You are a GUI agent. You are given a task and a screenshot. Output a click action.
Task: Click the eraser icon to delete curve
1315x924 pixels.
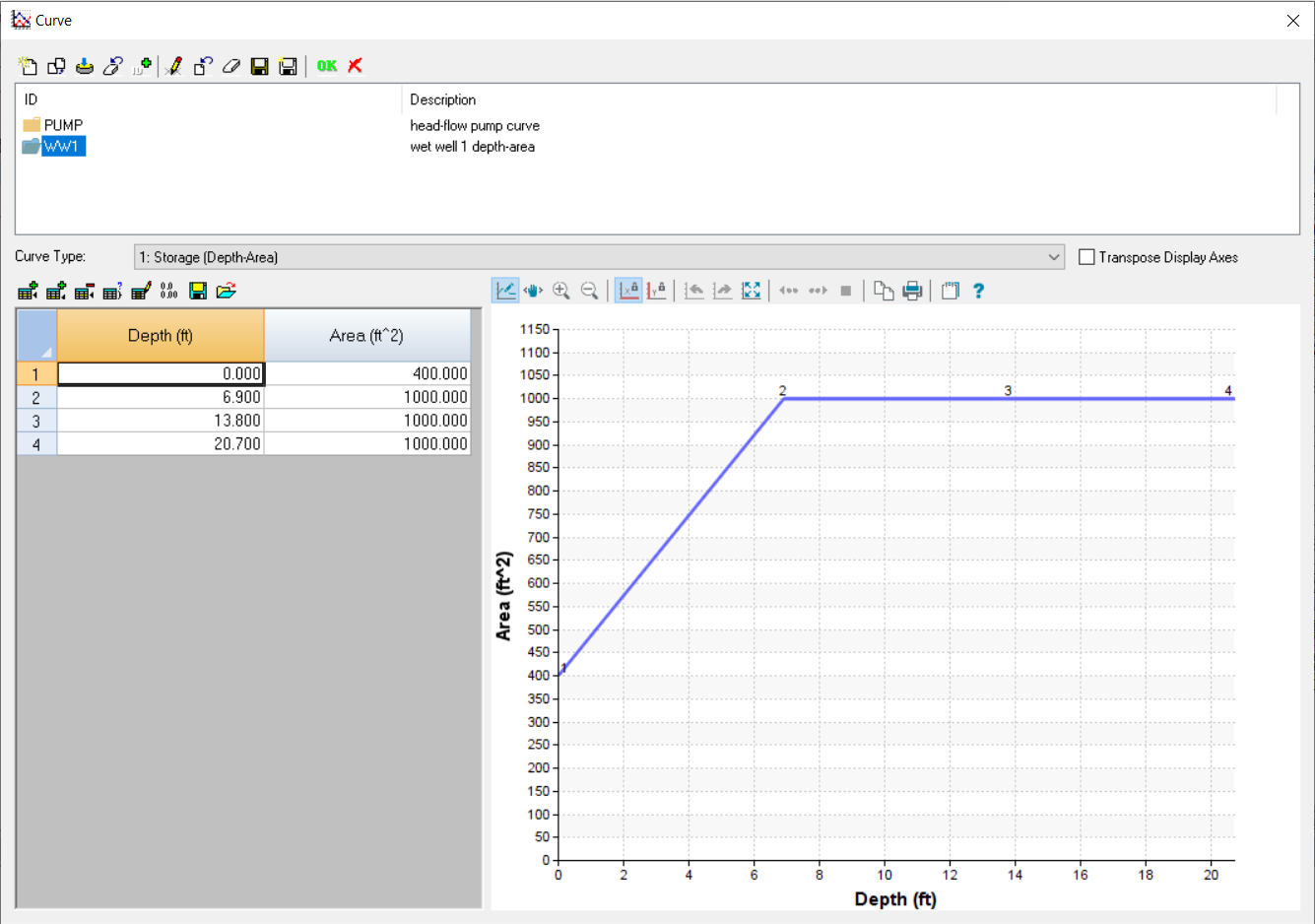(x=231, y=66)
